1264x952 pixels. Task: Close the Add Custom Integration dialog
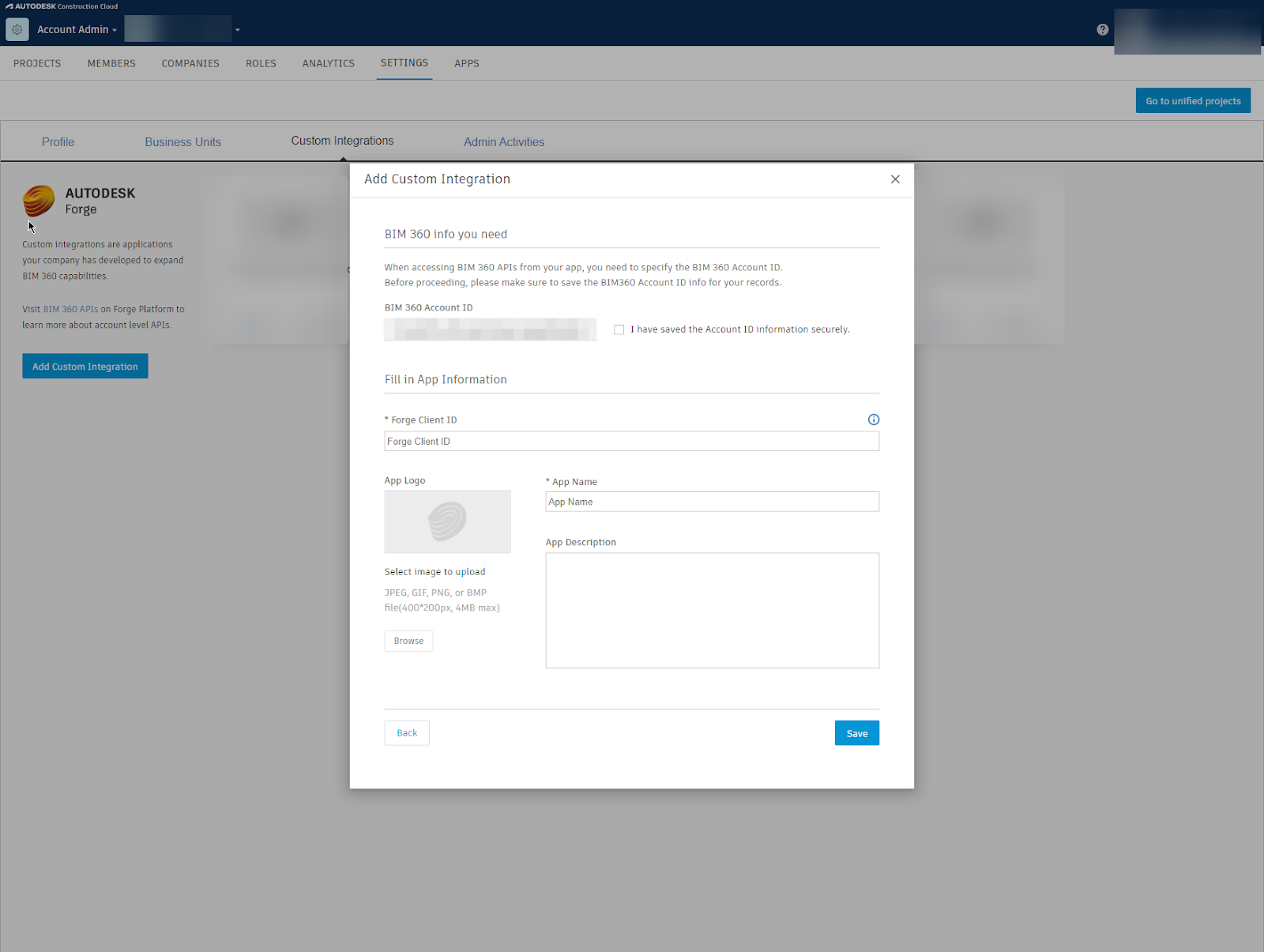point(895,179)
